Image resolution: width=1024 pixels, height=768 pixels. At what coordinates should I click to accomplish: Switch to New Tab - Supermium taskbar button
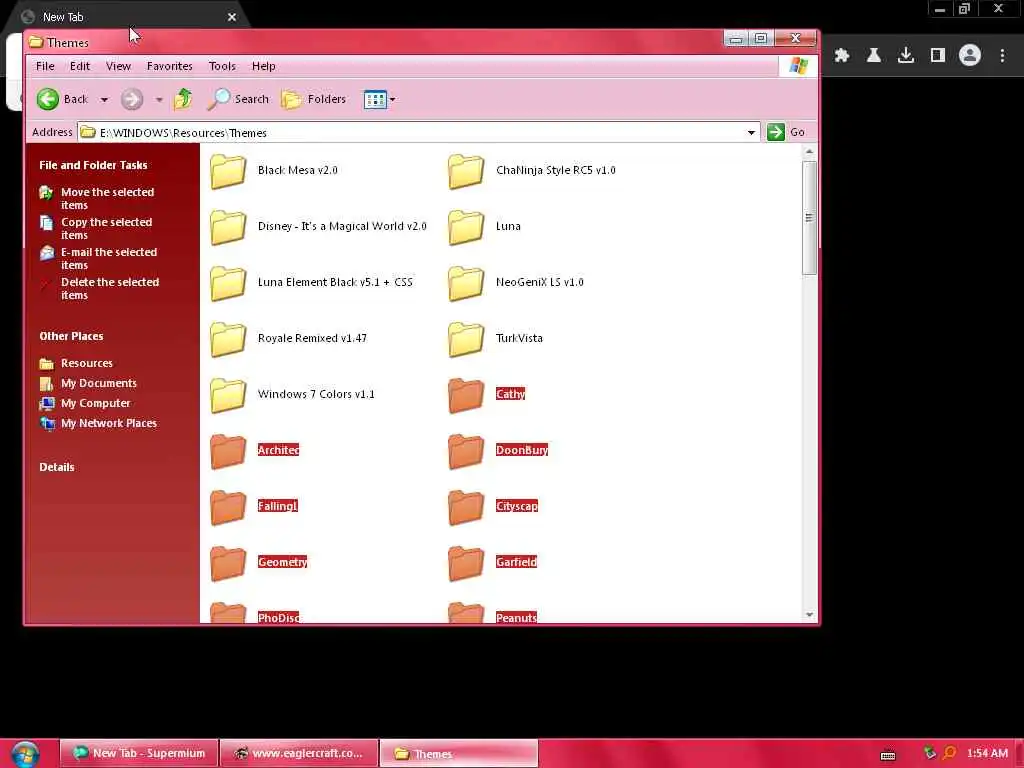pos(138,753)
